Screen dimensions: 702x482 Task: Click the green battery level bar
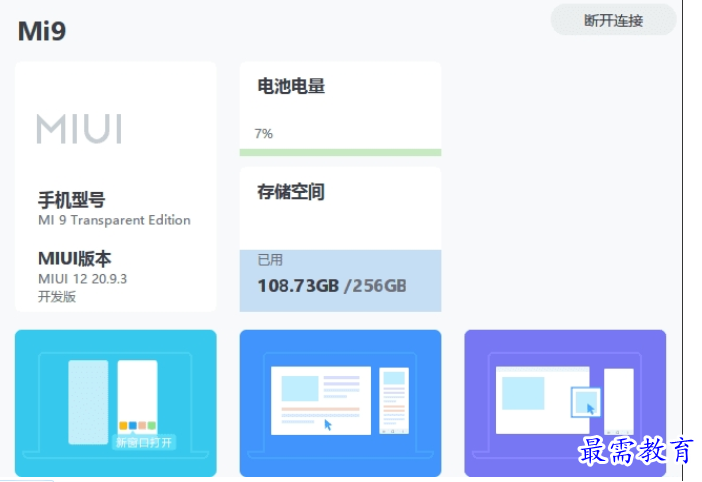[x=340, y=153]
